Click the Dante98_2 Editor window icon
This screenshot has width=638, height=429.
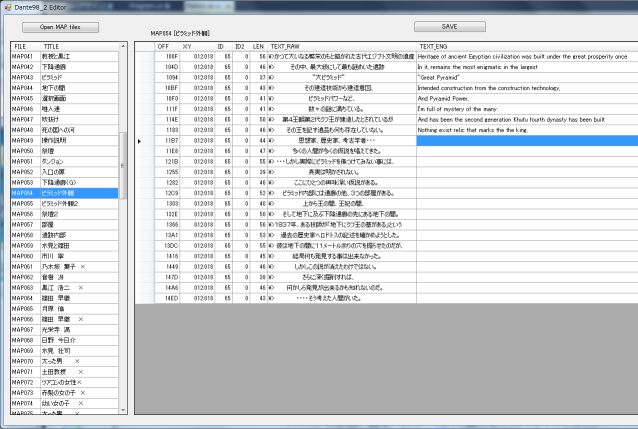pos(6,6)
